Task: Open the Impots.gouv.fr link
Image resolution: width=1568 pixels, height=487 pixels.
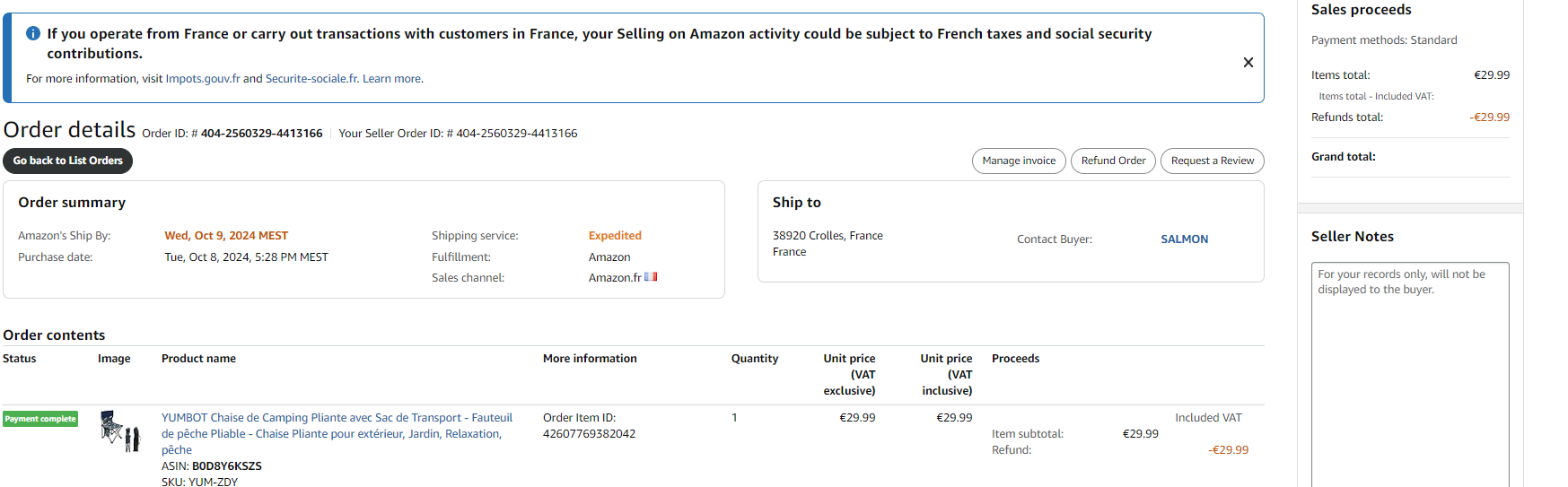Action: click(203, 79)
